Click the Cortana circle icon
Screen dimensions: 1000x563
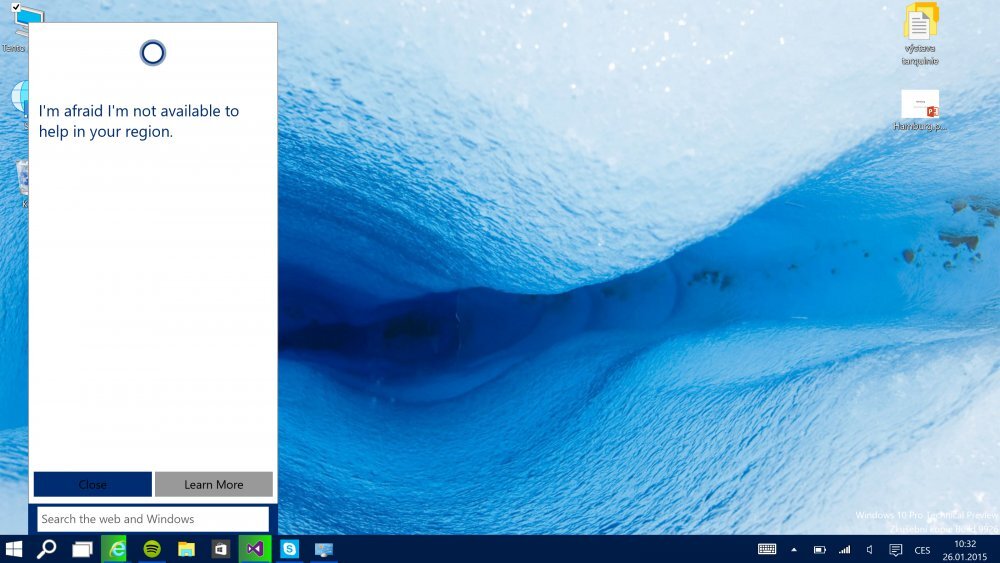152,53
